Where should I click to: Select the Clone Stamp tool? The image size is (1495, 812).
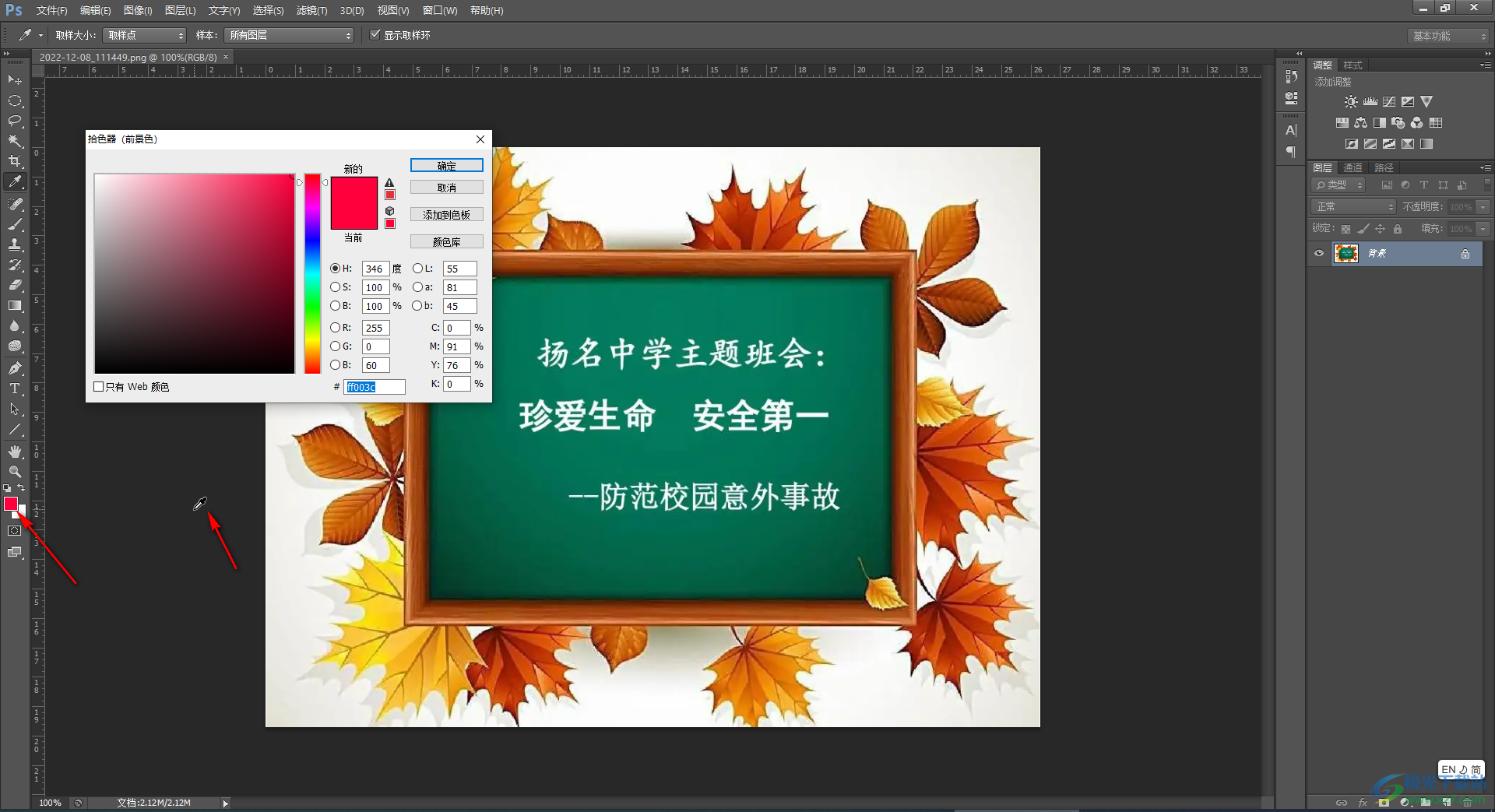[x=14, y=244]
